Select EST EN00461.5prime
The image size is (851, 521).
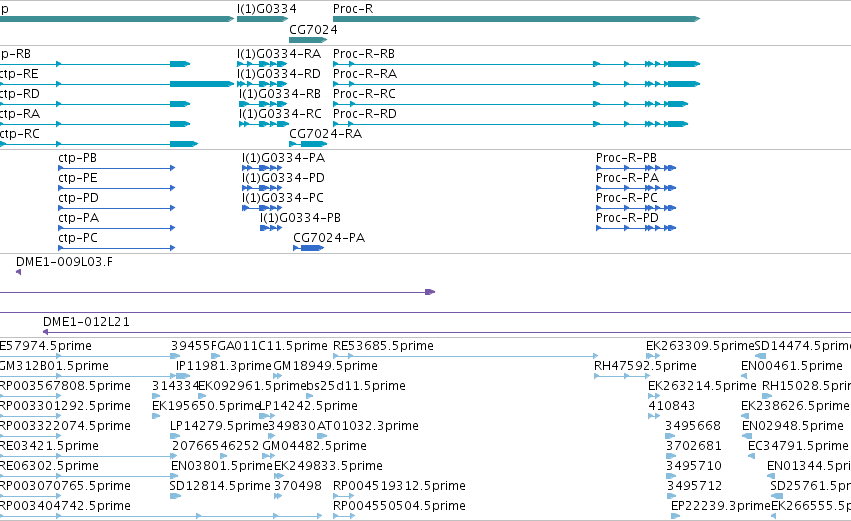792,366
